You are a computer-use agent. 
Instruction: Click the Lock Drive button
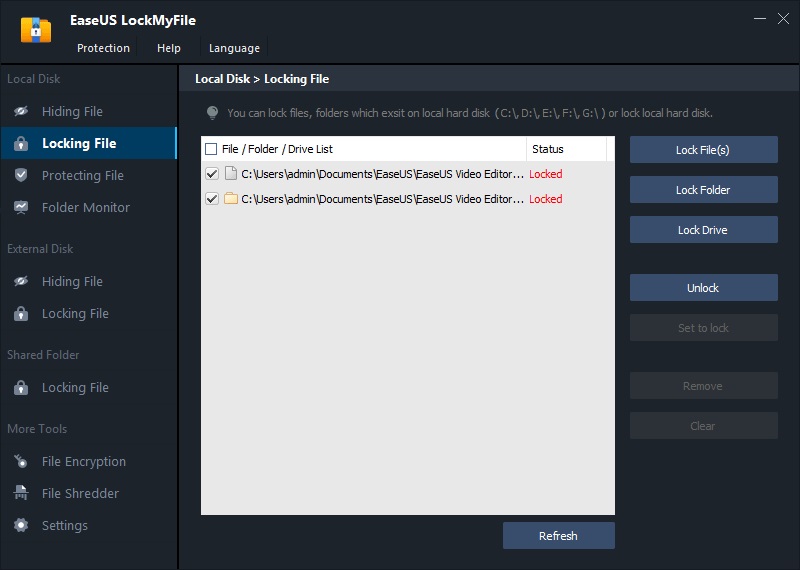(704, 230)
